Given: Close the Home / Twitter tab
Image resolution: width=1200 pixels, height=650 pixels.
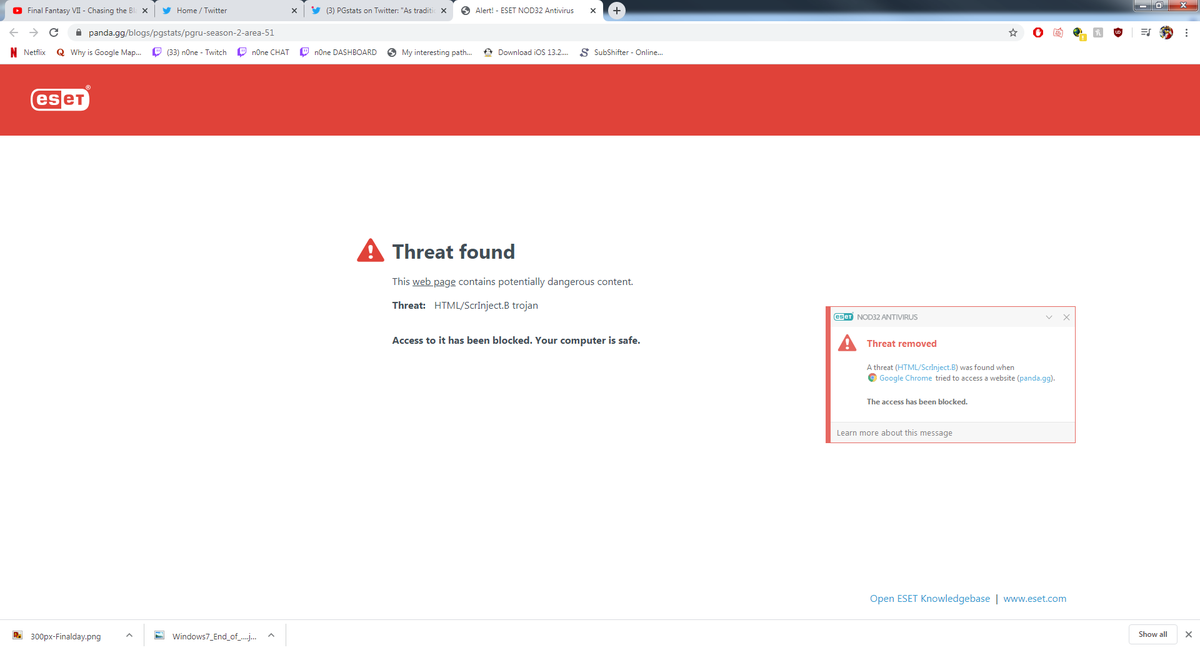Looking at the screenshot, I should 296,11.
